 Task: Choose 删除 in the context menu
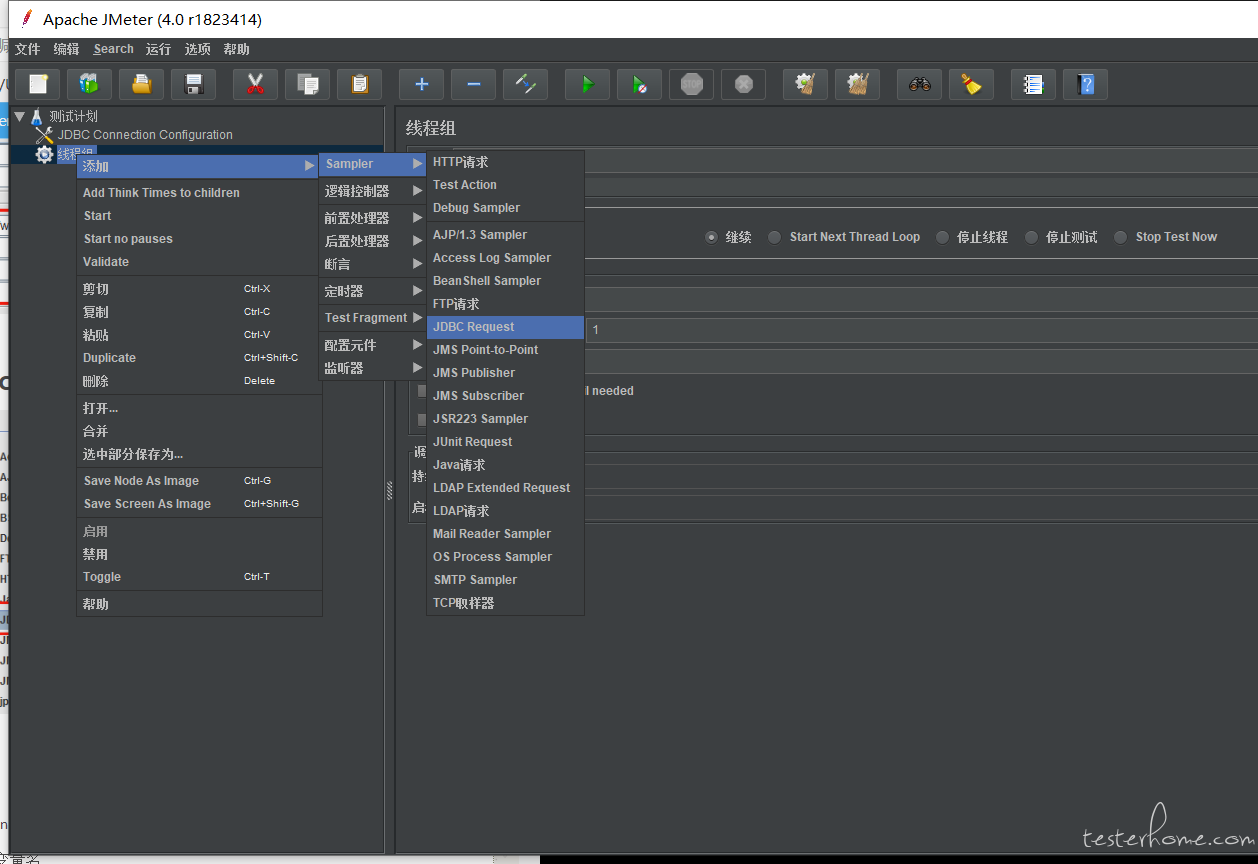click(x=198, y=381)
